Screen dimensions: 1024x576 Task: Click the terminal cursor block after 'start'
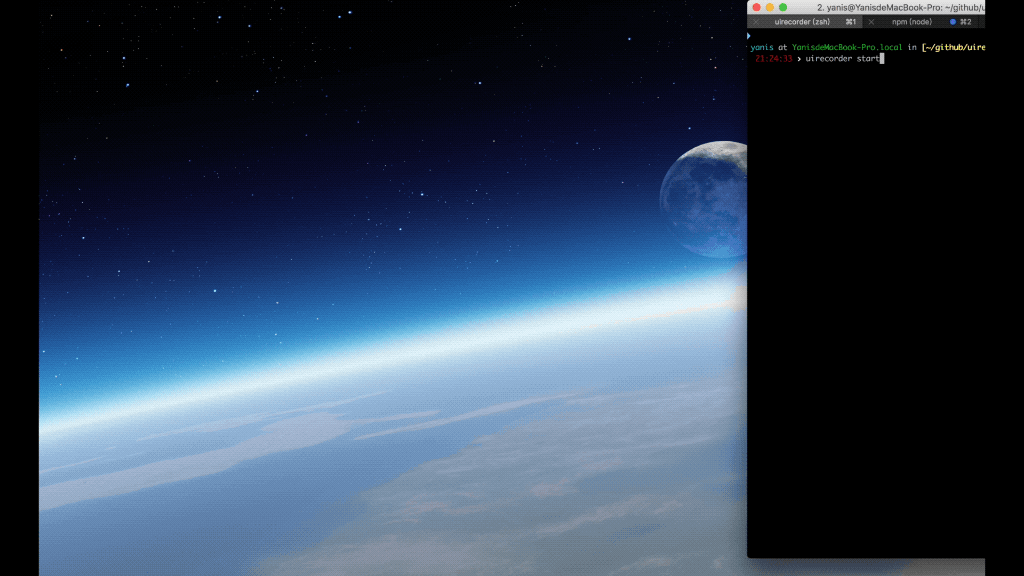click(x=882, y=59)
